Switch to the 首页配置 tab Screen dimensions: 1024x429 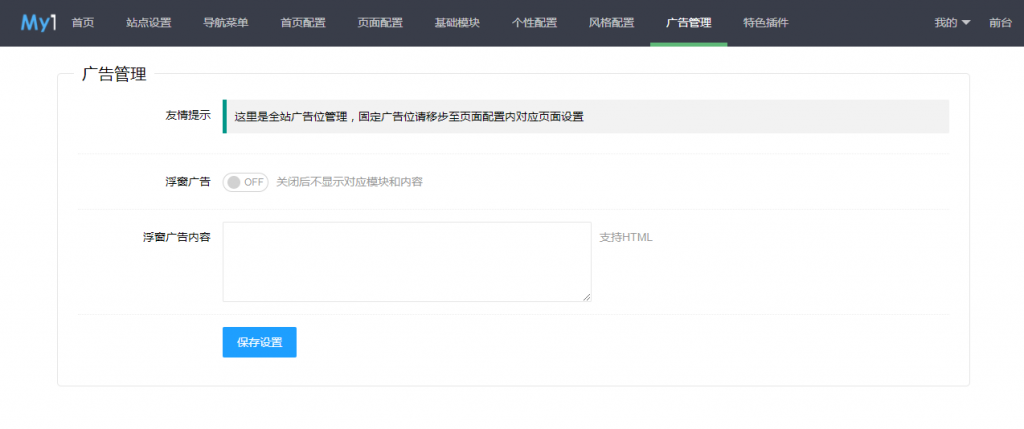(x=303, y=23)
